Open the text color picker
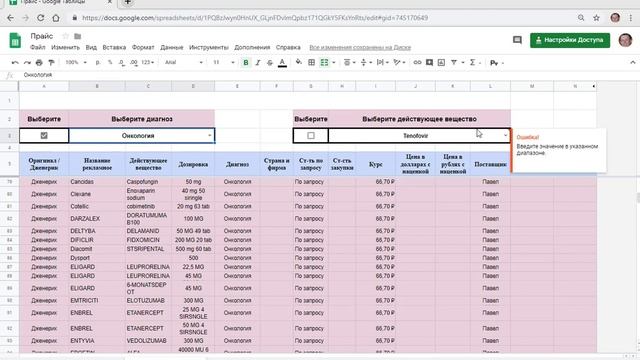The width and height of the screenshot is (640, 360). tap(282, 62)
